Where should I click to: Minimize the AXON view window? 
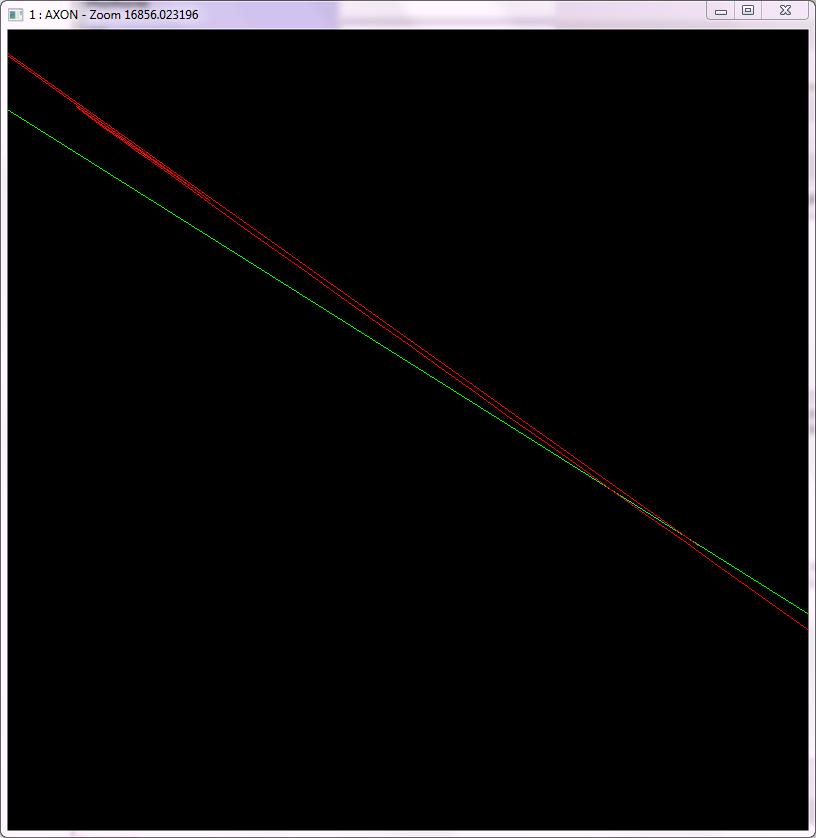pos(721,11)
